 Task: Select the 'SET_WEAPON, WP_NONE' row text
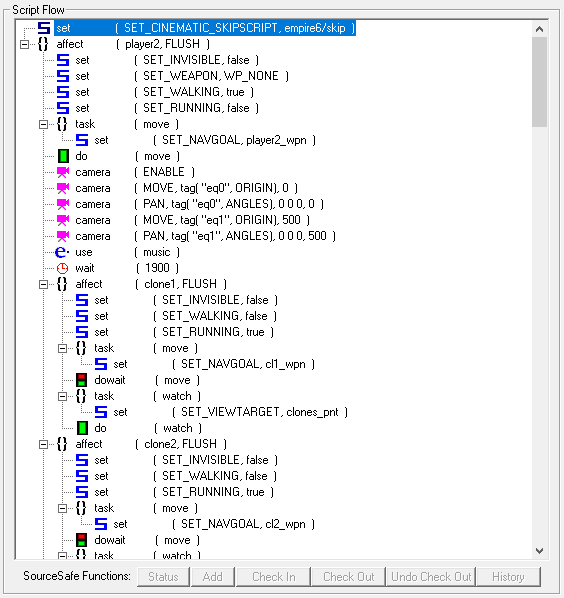click(182, 76)
